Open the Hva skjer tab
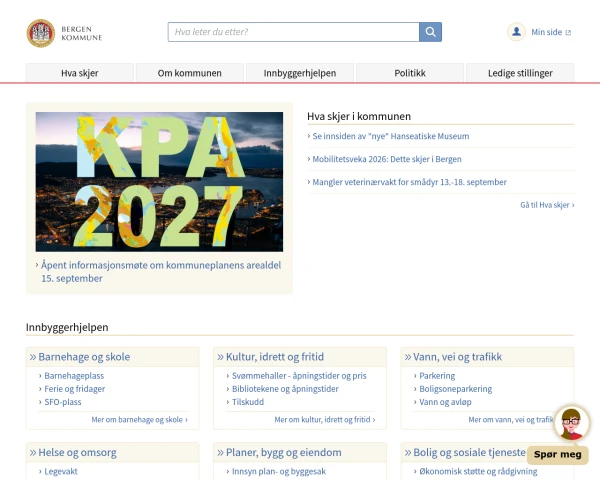The width and height of the screenshot is (600, 480). point(80,73)
